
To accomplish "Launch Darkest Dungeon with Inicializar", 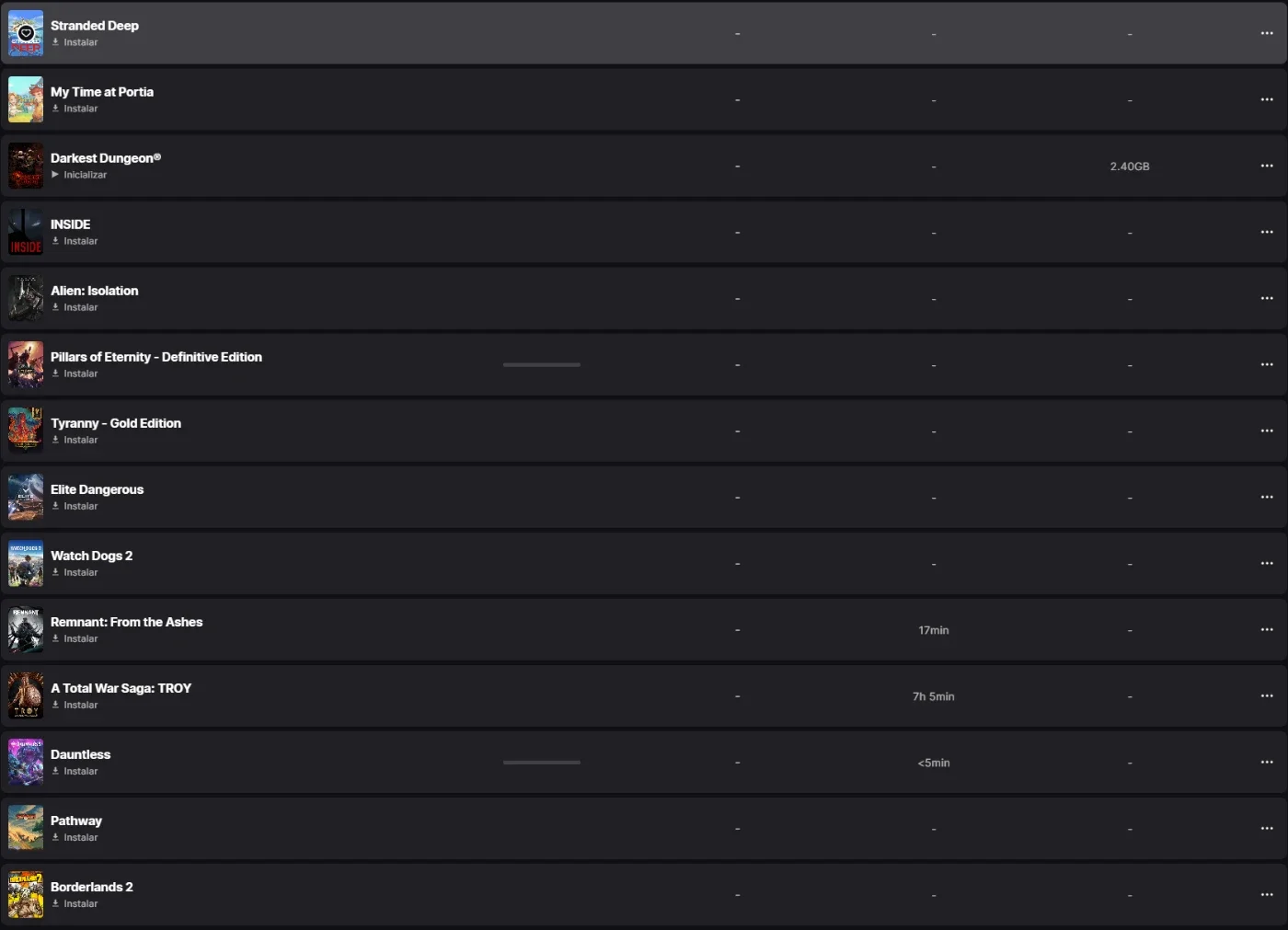I will [78, 175].
